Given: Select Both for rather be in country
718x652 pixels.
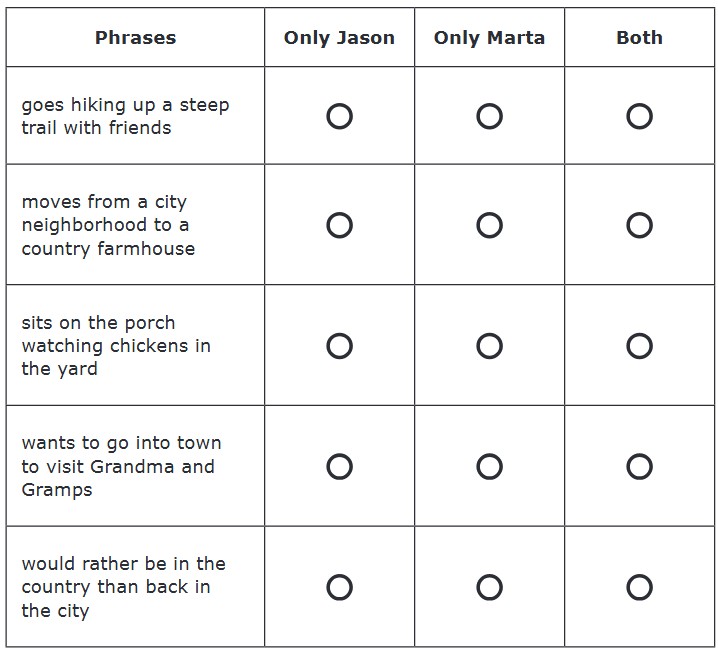Looking at the screenshot, I should coord(639,587).
